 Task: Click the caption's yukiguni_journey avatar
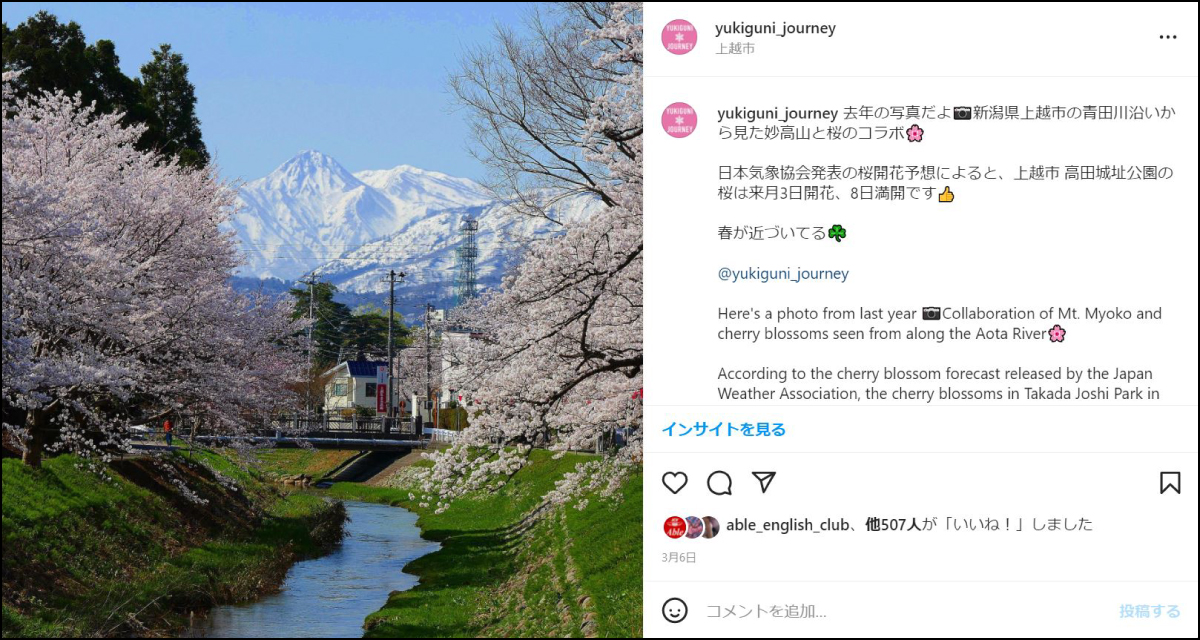pyautogui.click(x=679, y=120)
